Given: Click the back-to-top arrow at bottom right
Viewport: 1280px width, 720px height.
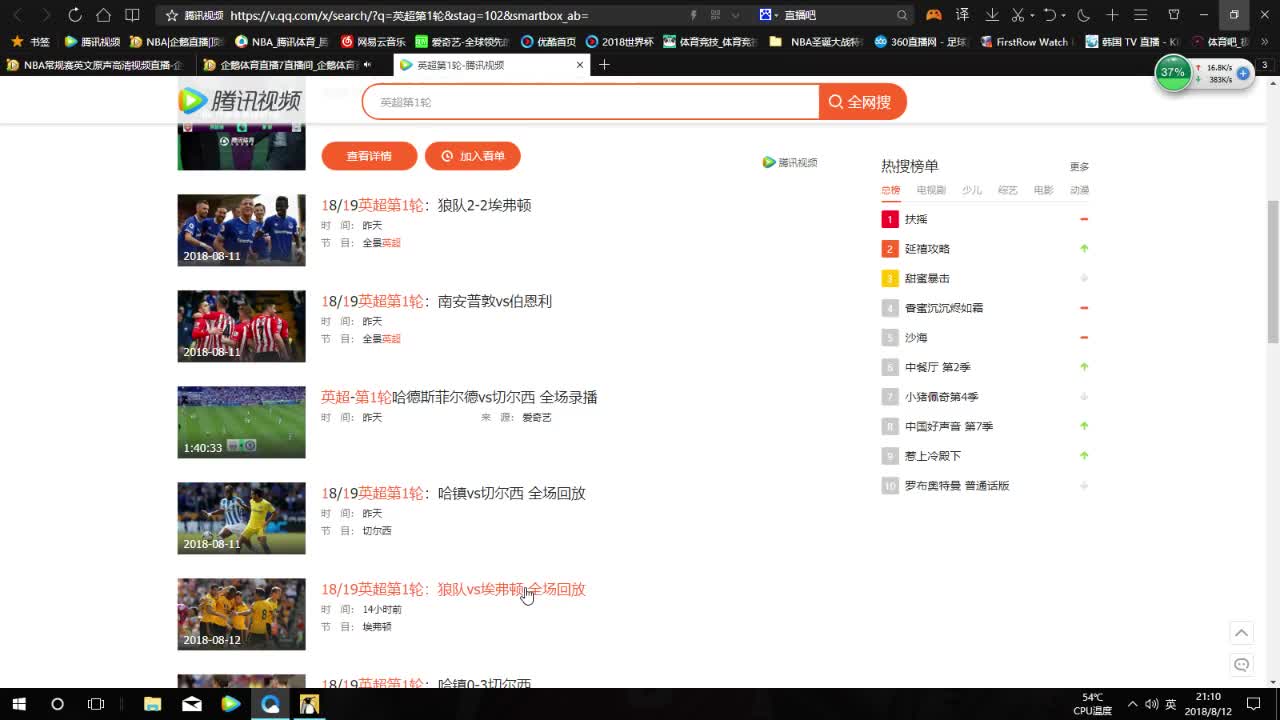Looking at the screenshot, I should click(1241, 632).
